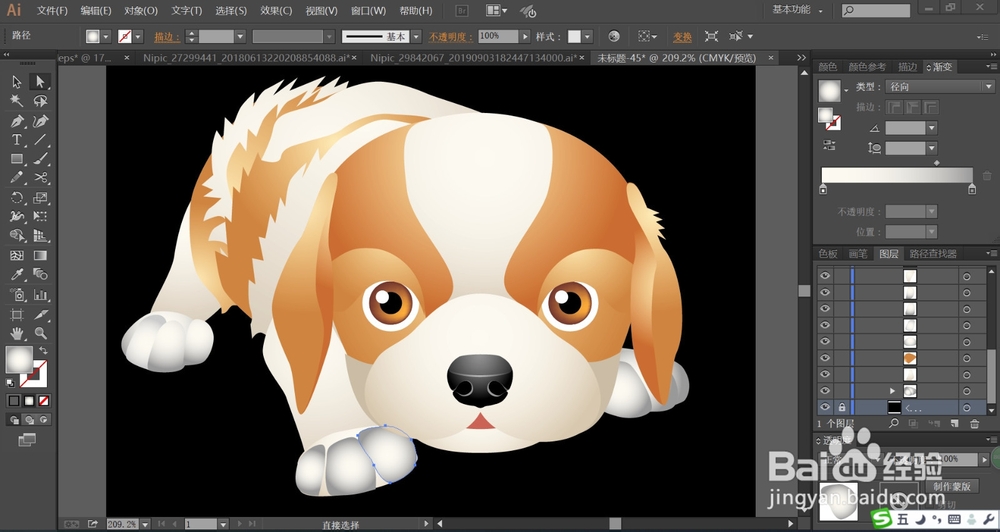1000x532 pixels.
Task: Select the Magic Wand tool
Action: [x=17, y=101]
